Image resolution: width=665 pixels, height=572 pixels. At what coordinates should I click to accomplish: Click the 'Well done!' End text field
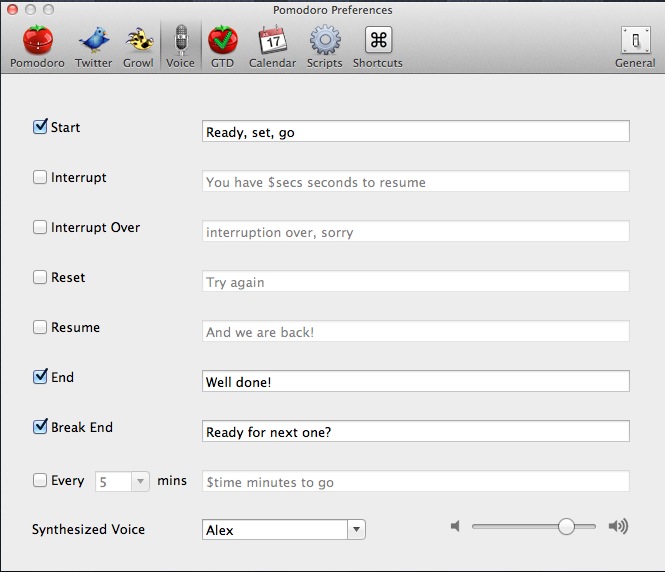415,381
